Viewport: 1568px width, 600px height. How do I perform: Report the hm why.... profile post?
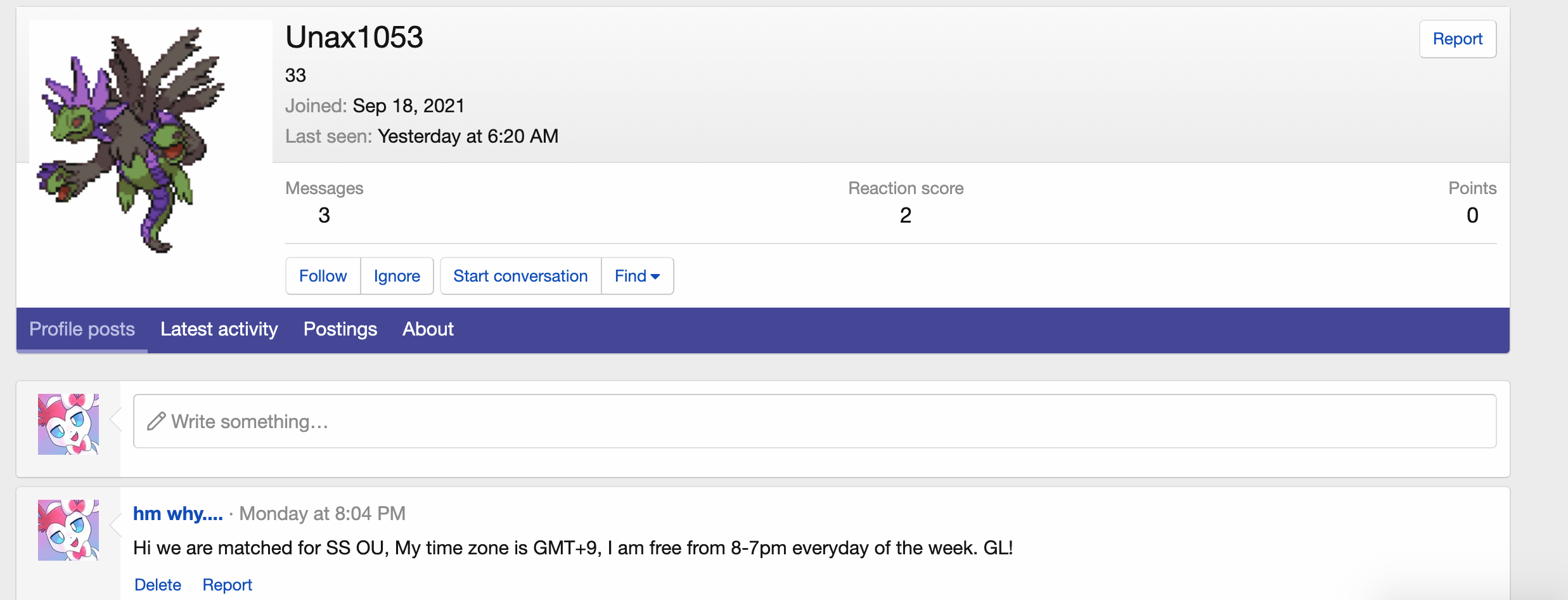227,585
